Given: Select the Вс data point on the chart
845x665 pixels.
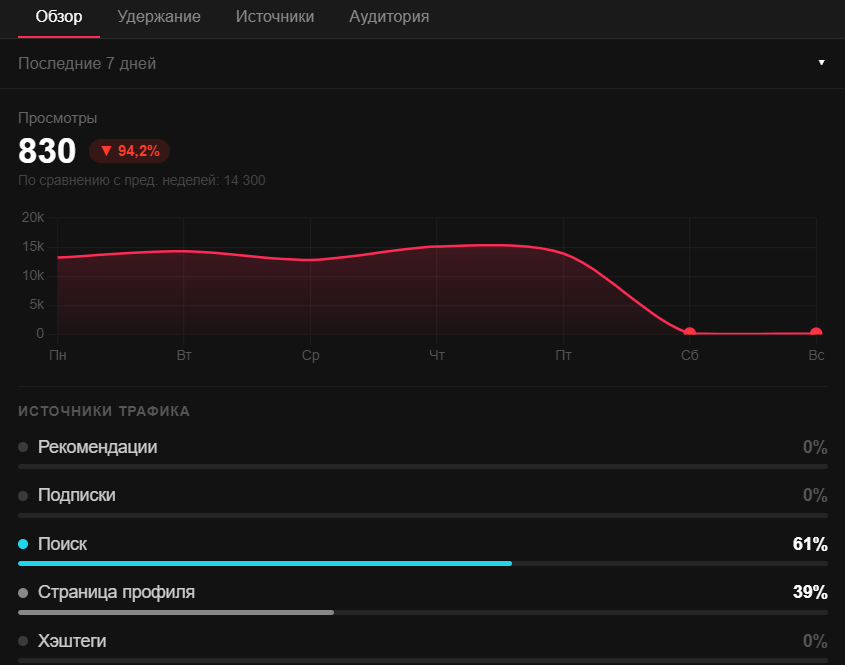Looking at the screenshot, I should click(816, 332).
